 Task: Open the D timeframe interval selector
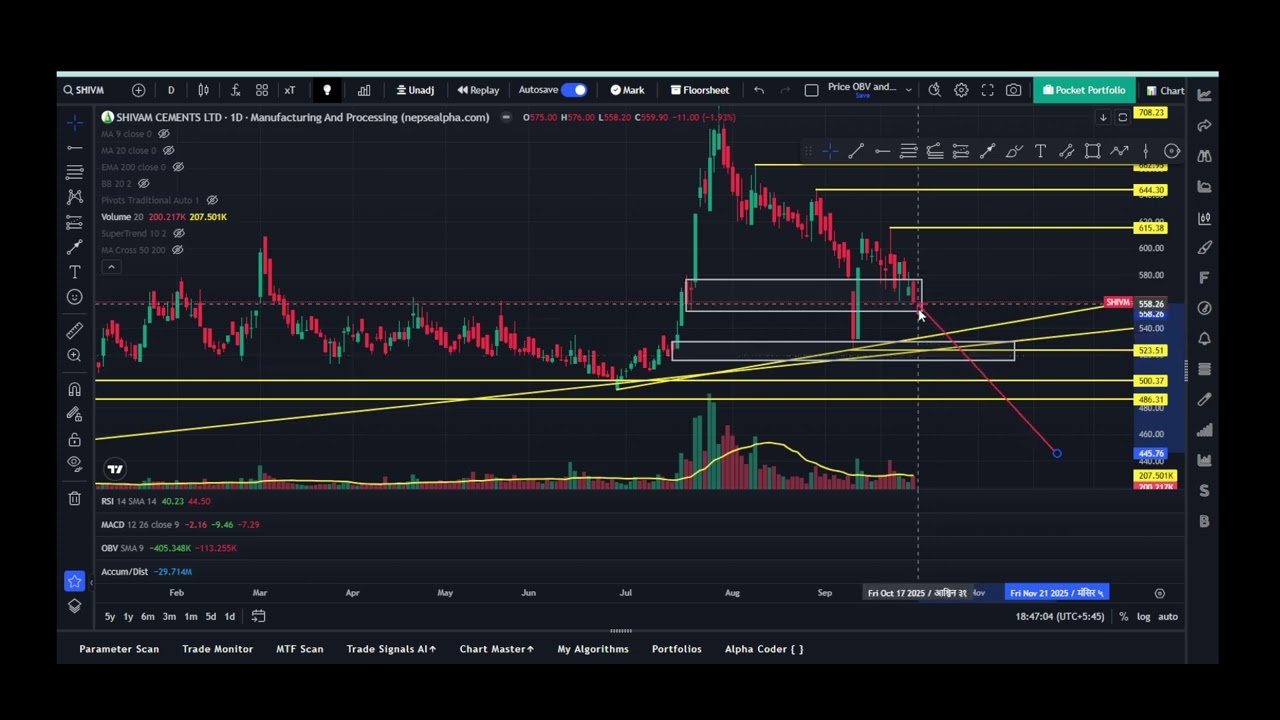[x=171, y=90]
